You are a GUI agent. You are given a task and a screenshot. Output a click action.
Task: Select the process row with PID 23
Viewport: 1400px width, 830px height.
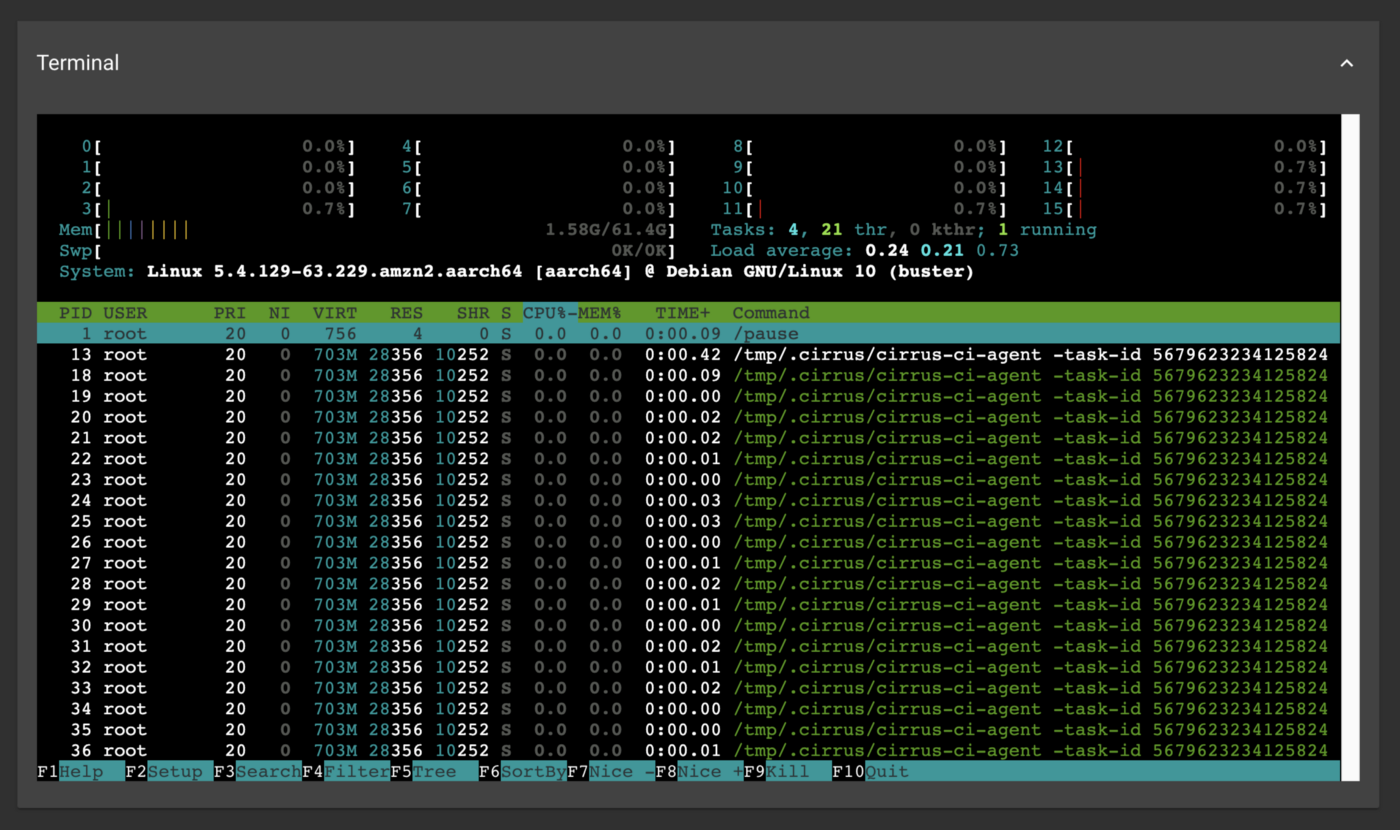coord(688,480)
